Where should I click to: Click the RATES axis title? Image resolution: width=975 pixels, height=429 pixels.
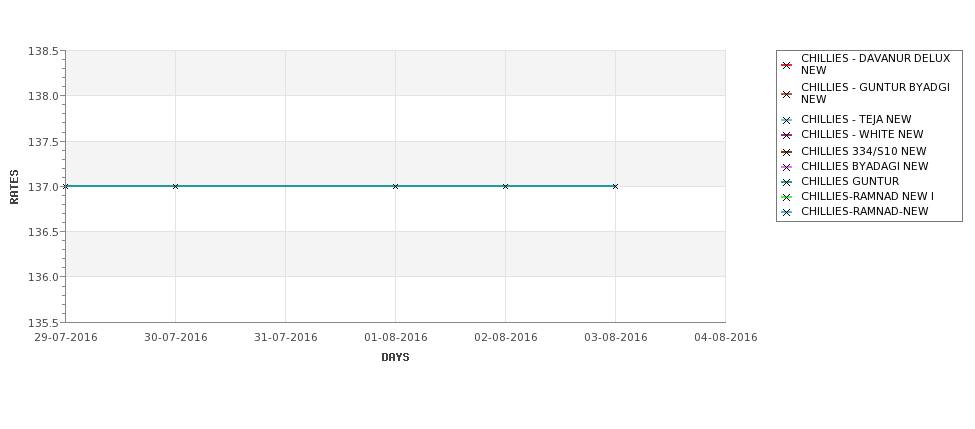click(x=14, y=187)
